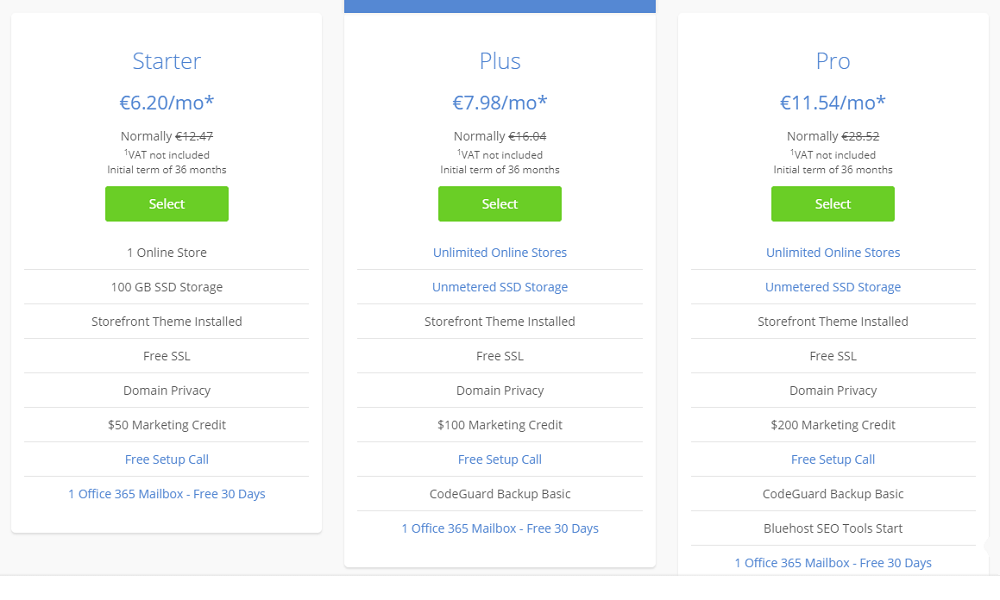Click Pro plan's Unlimited Online Stores link
Viewport: 1000px width, 600px height.
[833, 253]
